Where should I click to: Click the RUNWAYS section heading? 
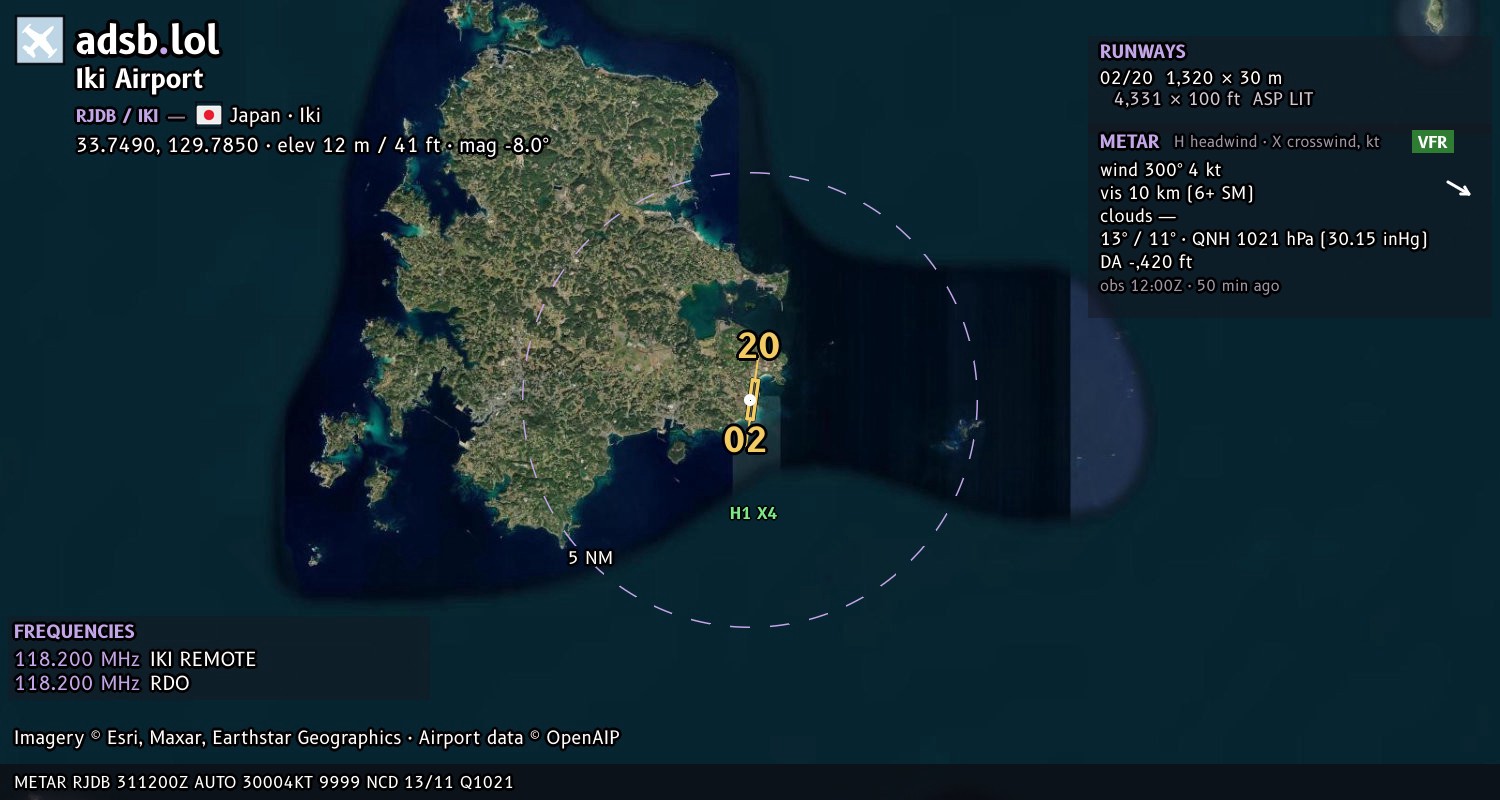[1143, 52]
